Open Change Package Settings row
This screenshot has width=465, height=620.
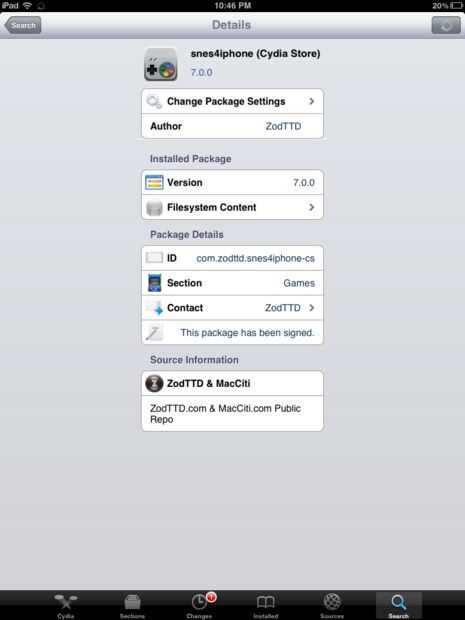coord(232,101)
